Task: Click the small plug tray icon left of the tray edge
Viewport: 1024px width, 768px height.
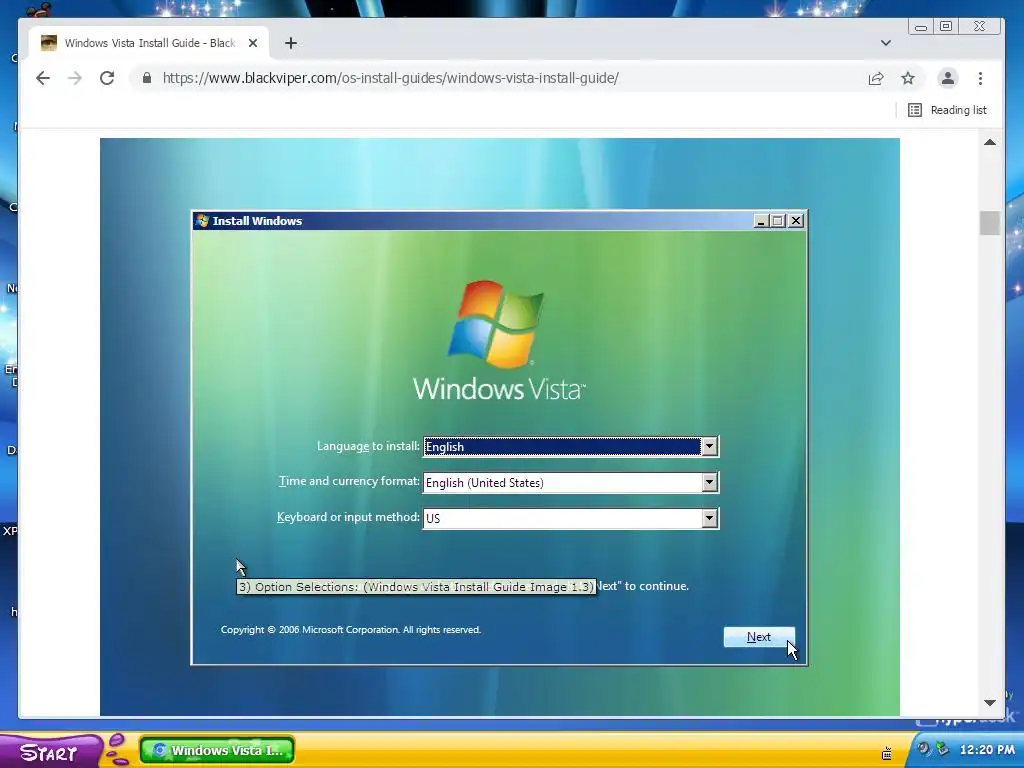Action: (x=887, y=753)
